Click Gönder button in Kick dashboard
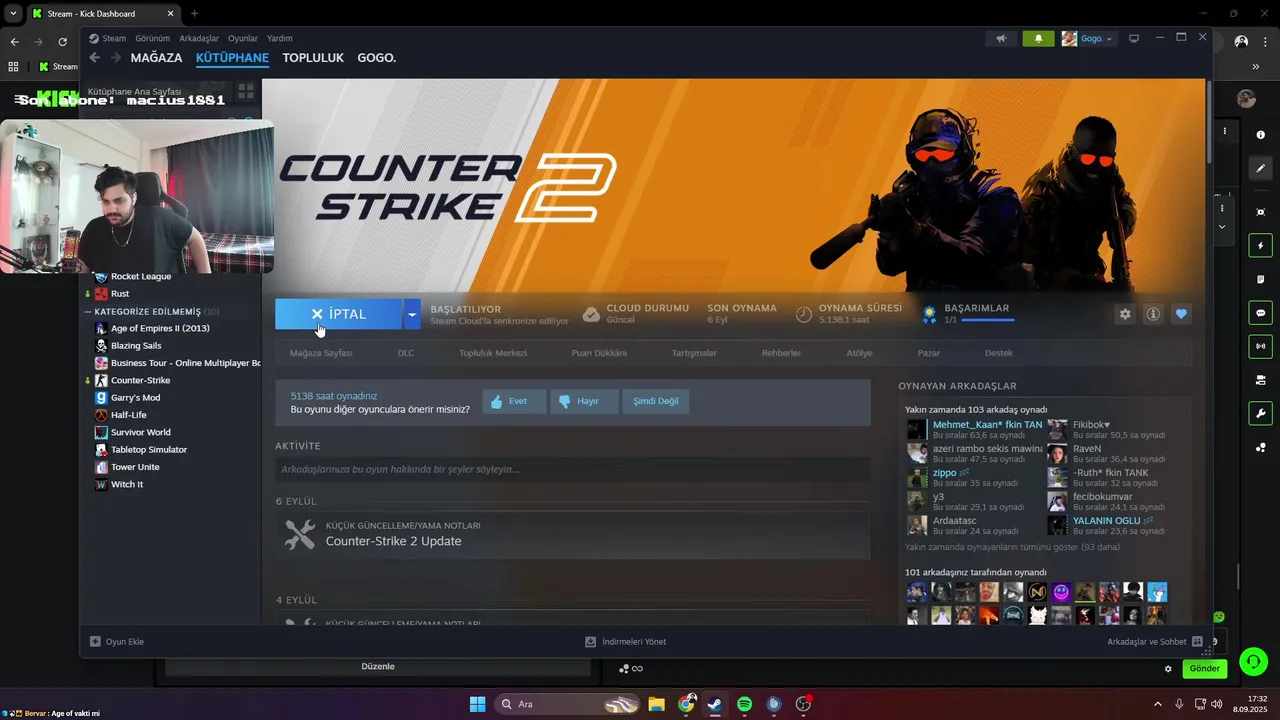This screenshot has width=1280, height=720. point(1204,668)
